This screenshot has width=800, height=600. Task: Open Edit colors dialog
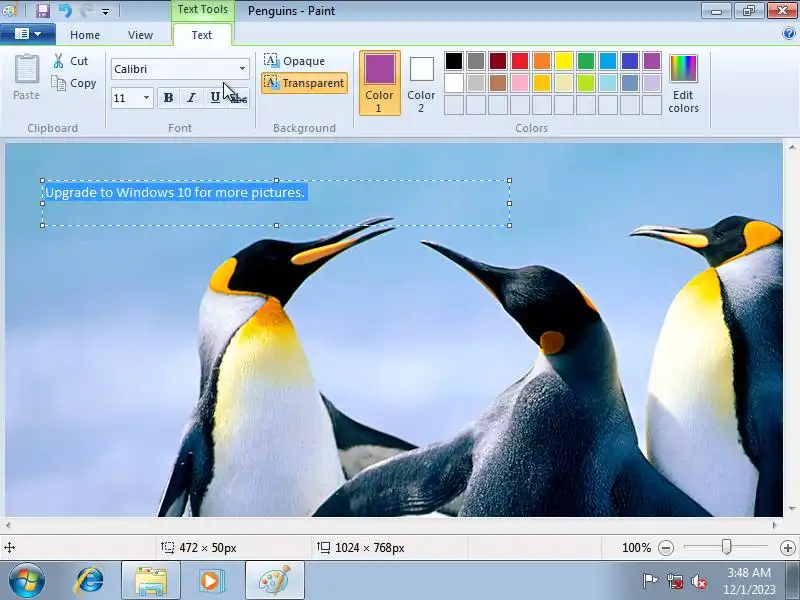[683, 83]
